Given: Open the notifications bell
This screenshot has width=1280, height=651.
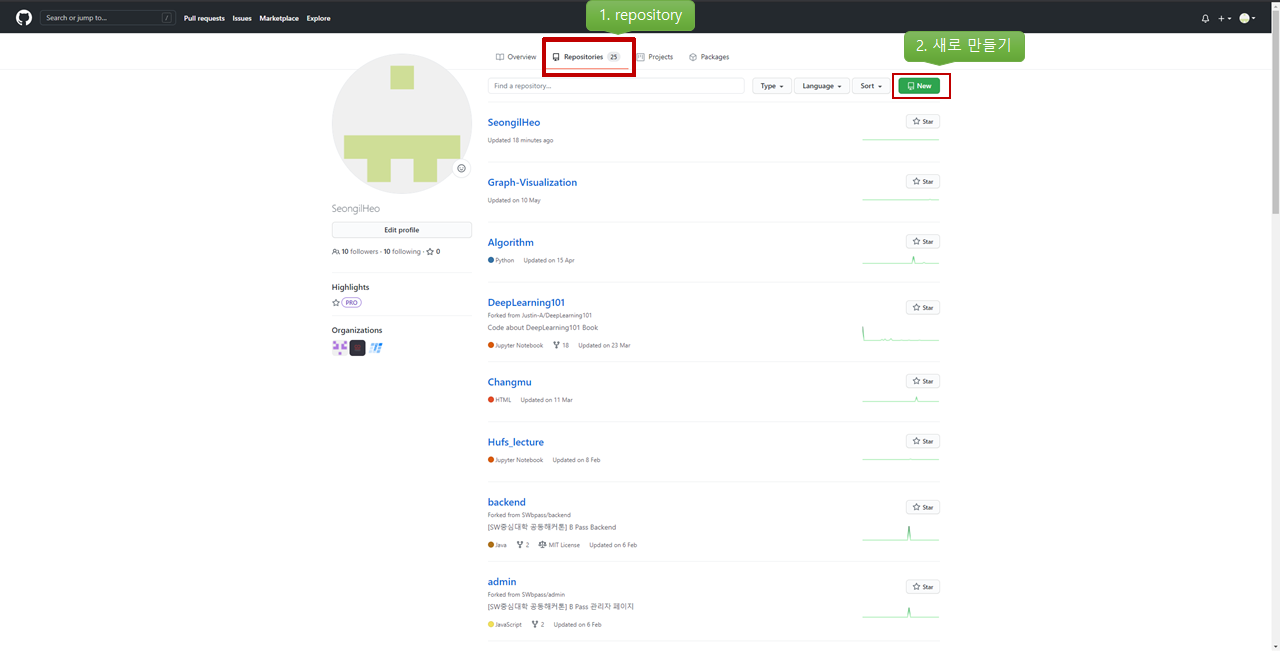Looking at the screenshot, I should [x=1205, y=18].
